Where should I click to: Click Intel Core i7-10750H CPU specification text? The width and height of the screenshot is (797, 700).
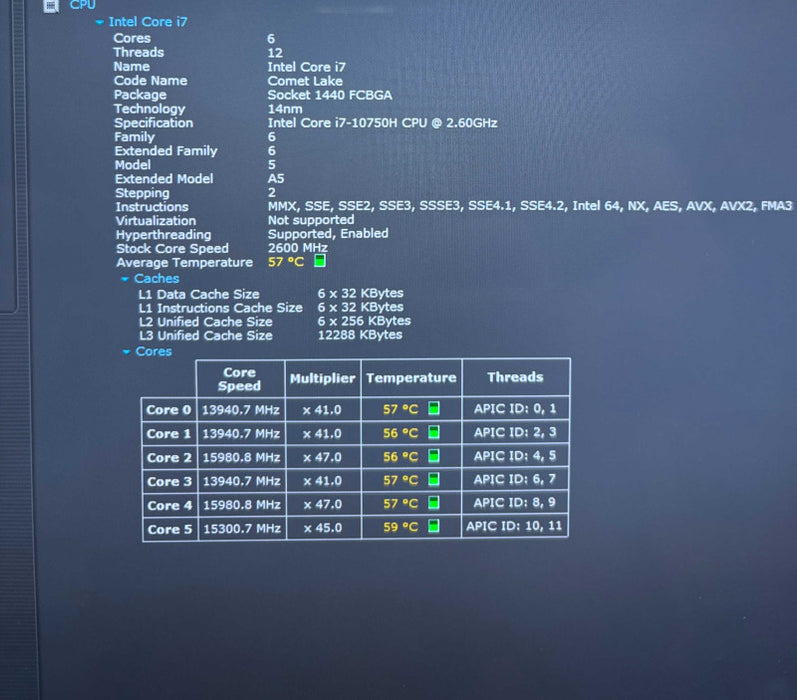[x=382, y=123]
